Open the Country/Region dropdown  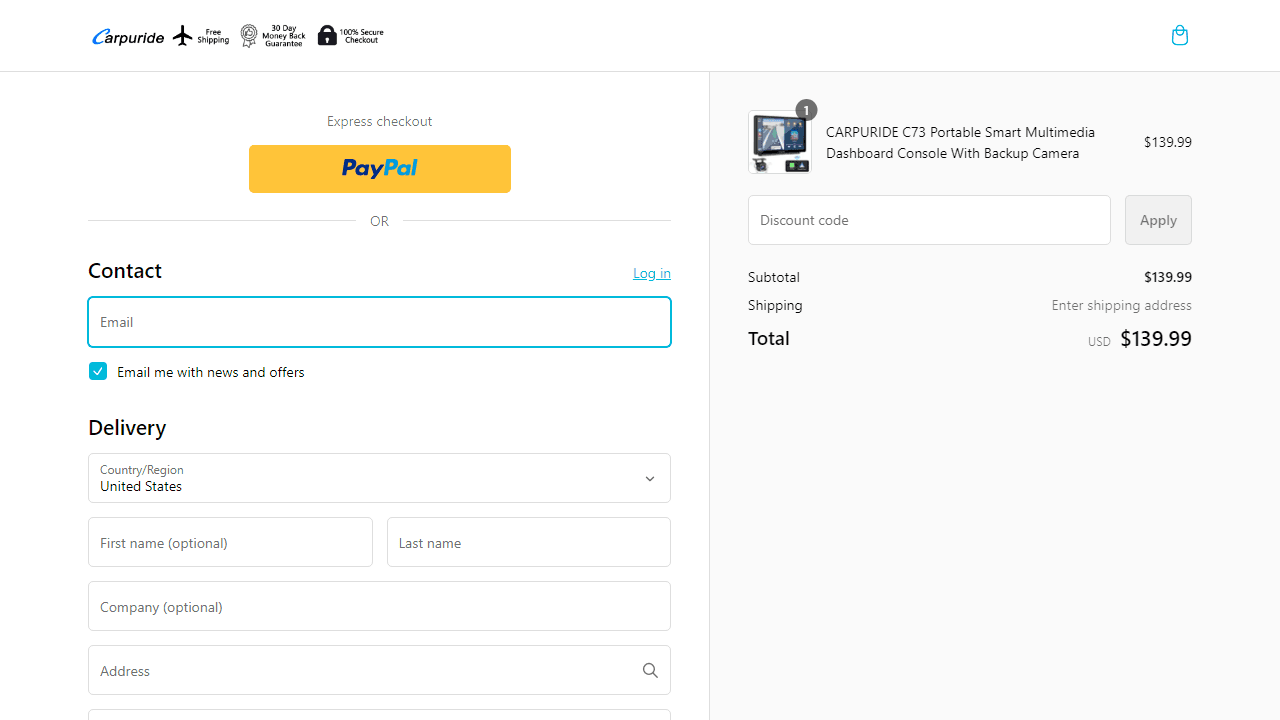pyautogui.click(x=380, y=478)
